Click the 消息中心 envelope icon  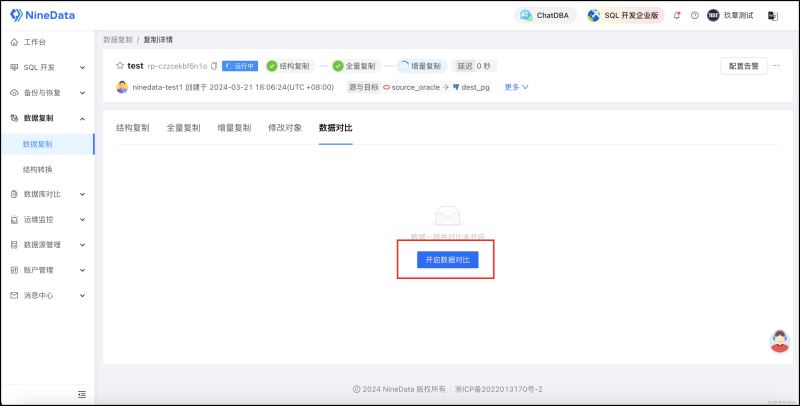pyautogui.click(x=14, y=295)
